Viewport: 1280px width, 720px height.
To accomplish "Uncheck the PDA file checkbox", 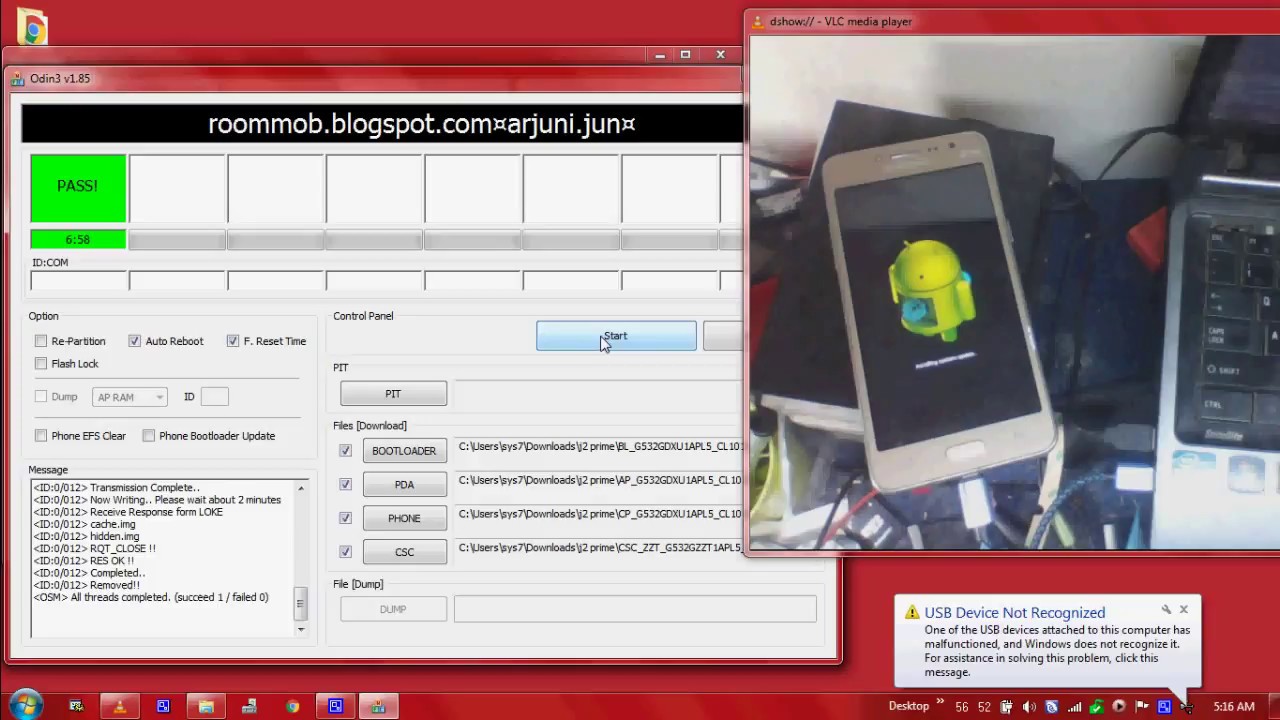I will pyautogui.click(x=345, y=485).
